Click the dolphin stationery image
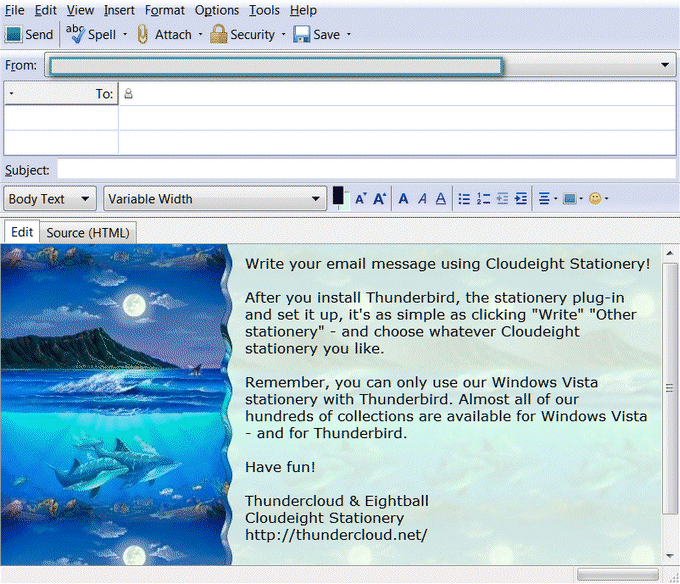Screen dimensions: 680x584 [x=115, y=405]
